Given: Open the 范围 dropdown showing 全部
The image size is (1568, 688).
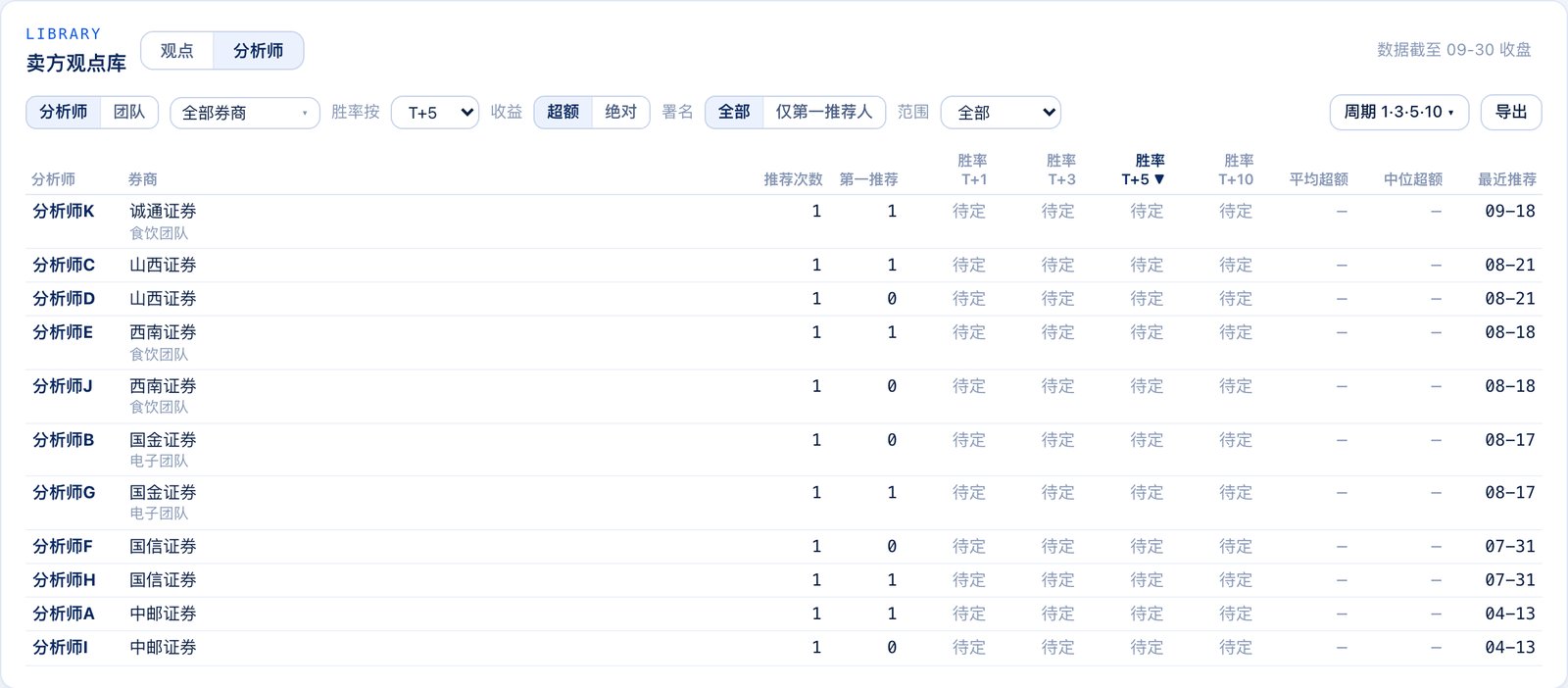Looking at the screenshot, I should [x=1001, y=113].
